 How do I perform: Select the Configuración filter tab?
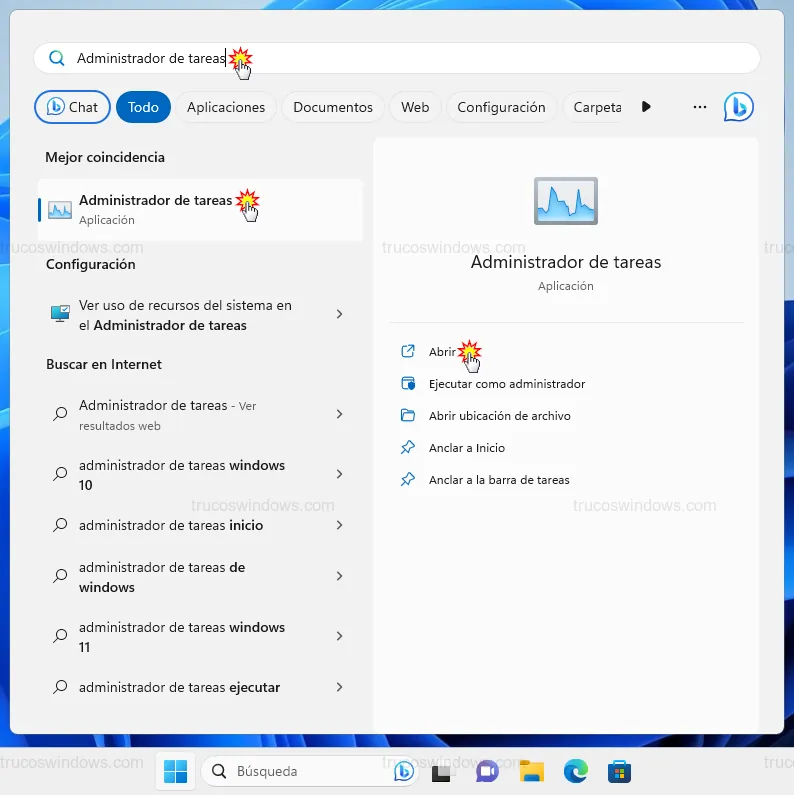[x=501, y=107]
